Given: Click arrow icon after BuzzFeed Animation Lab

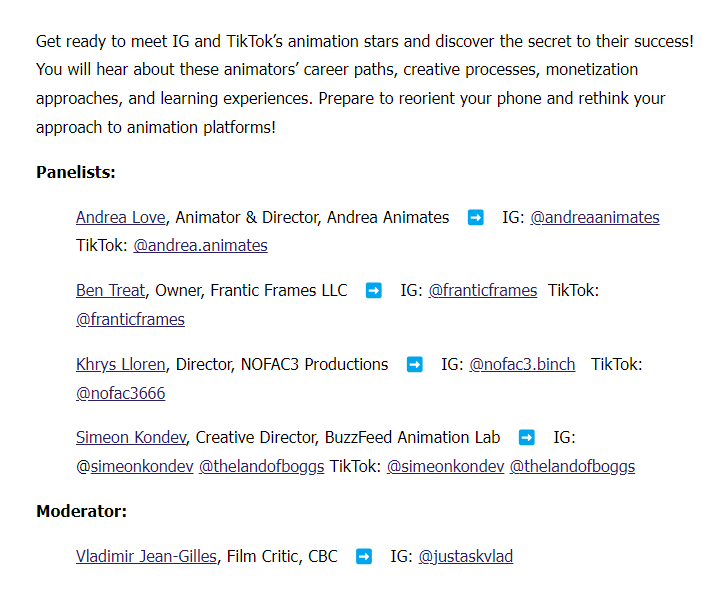Looking at the screenshot, I should click(527, 438).
